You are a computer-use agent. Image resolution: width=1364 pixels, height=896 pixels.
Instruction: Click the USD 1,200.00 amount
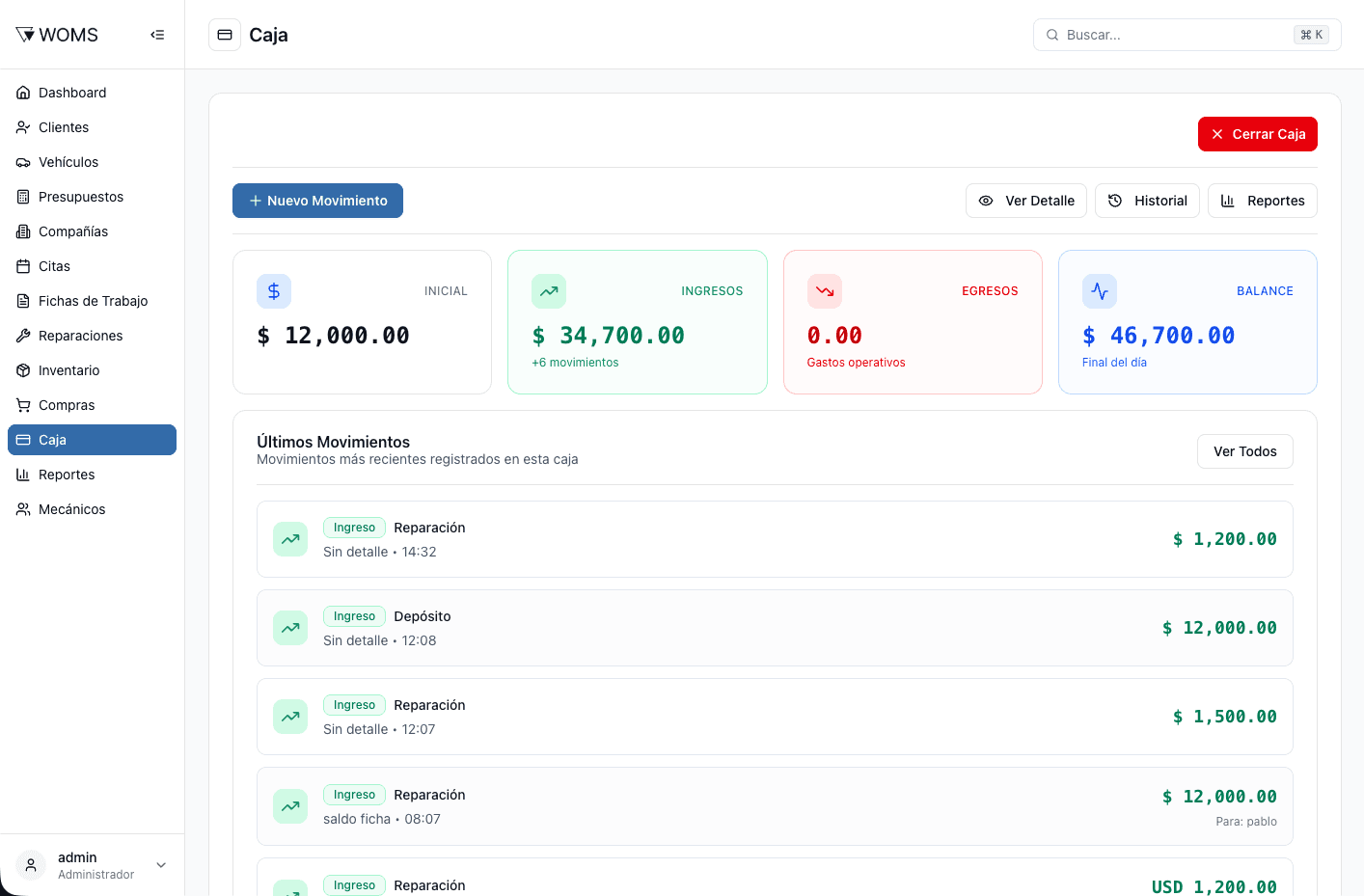click(1214, 886)
